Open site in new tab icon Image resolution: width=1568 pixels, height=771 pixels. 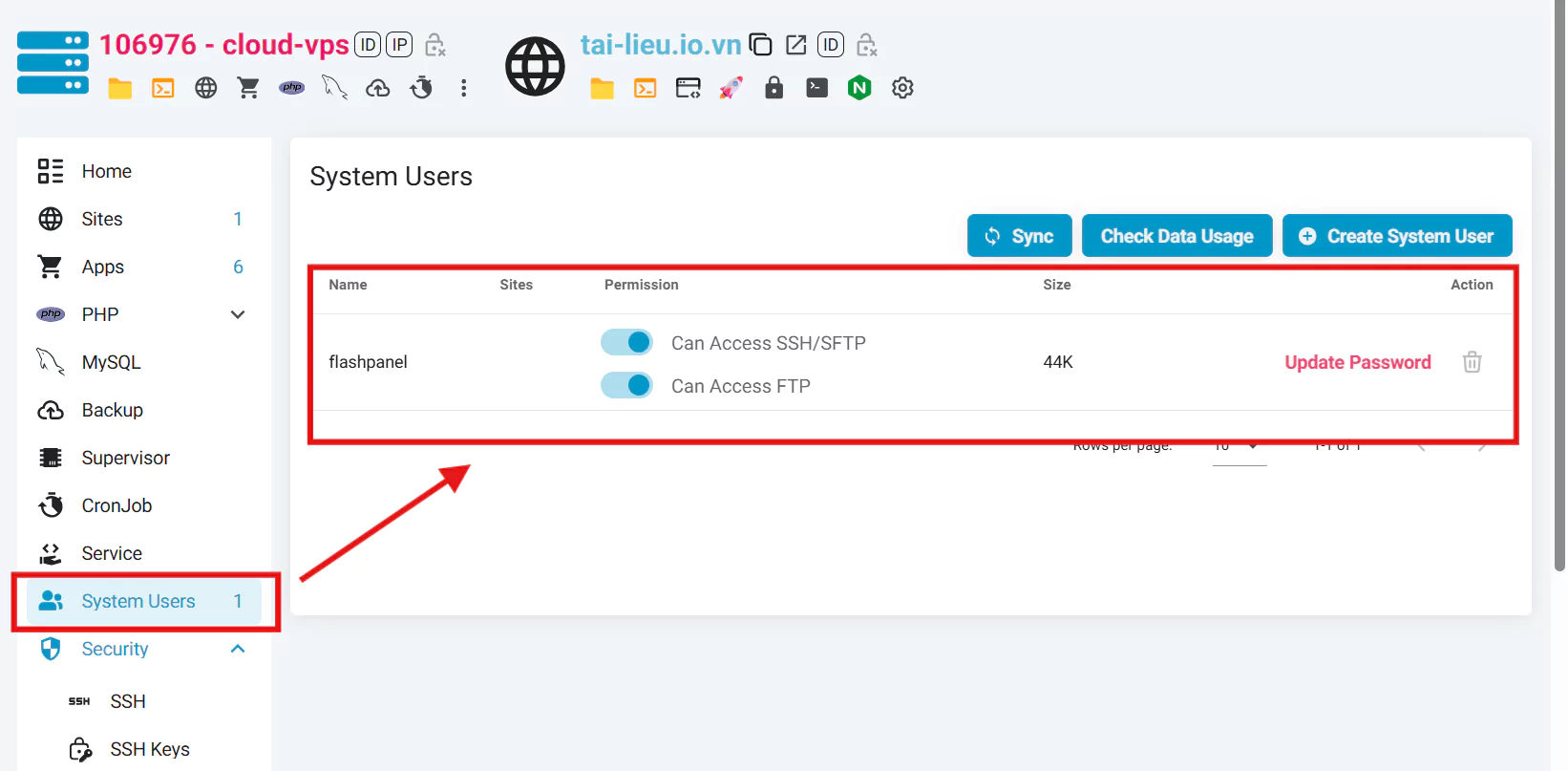(795, 45)
